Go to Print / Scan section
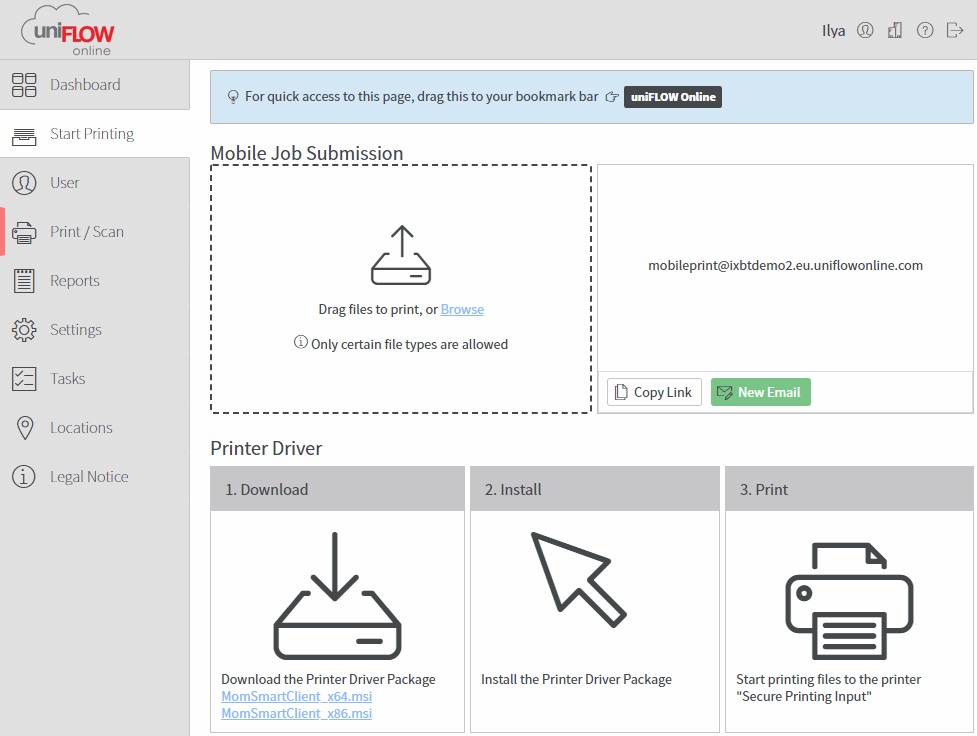 (95, 232)
